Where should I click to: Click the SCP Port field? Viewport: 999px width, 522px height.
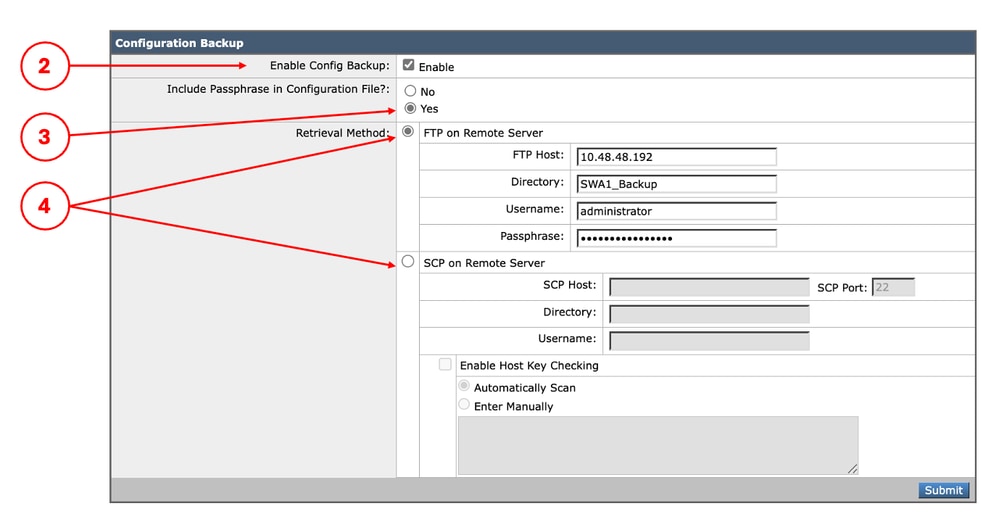click(x=893, y=287)
